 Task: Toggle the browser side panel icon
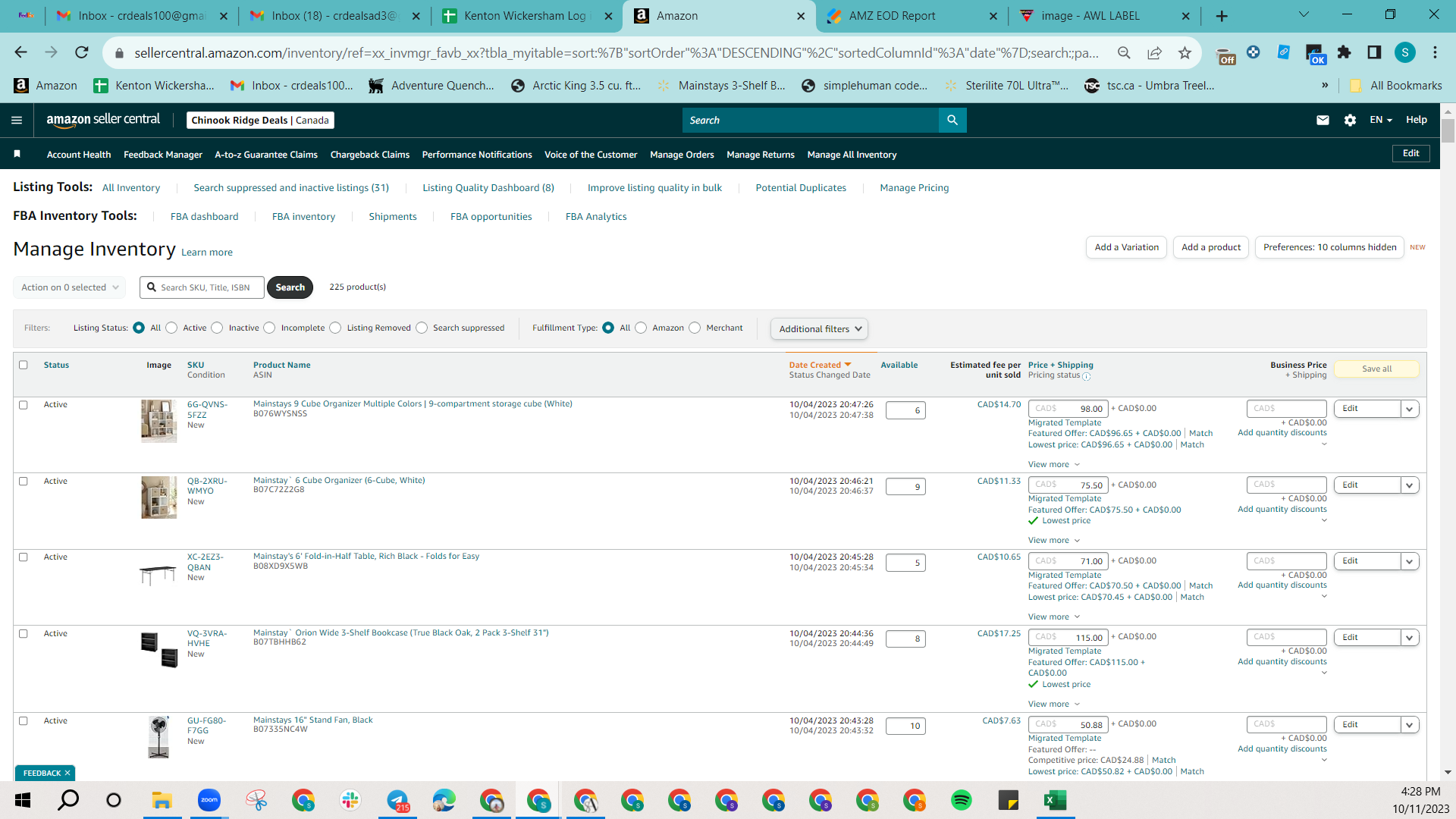coord(1374,52)
